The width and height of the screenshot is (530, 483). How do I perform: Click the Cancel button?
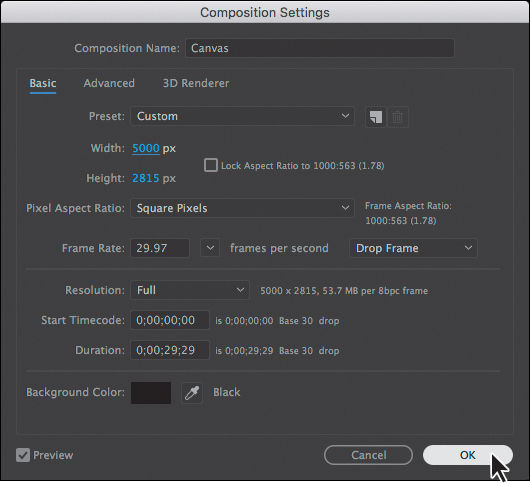coord(368,455)
